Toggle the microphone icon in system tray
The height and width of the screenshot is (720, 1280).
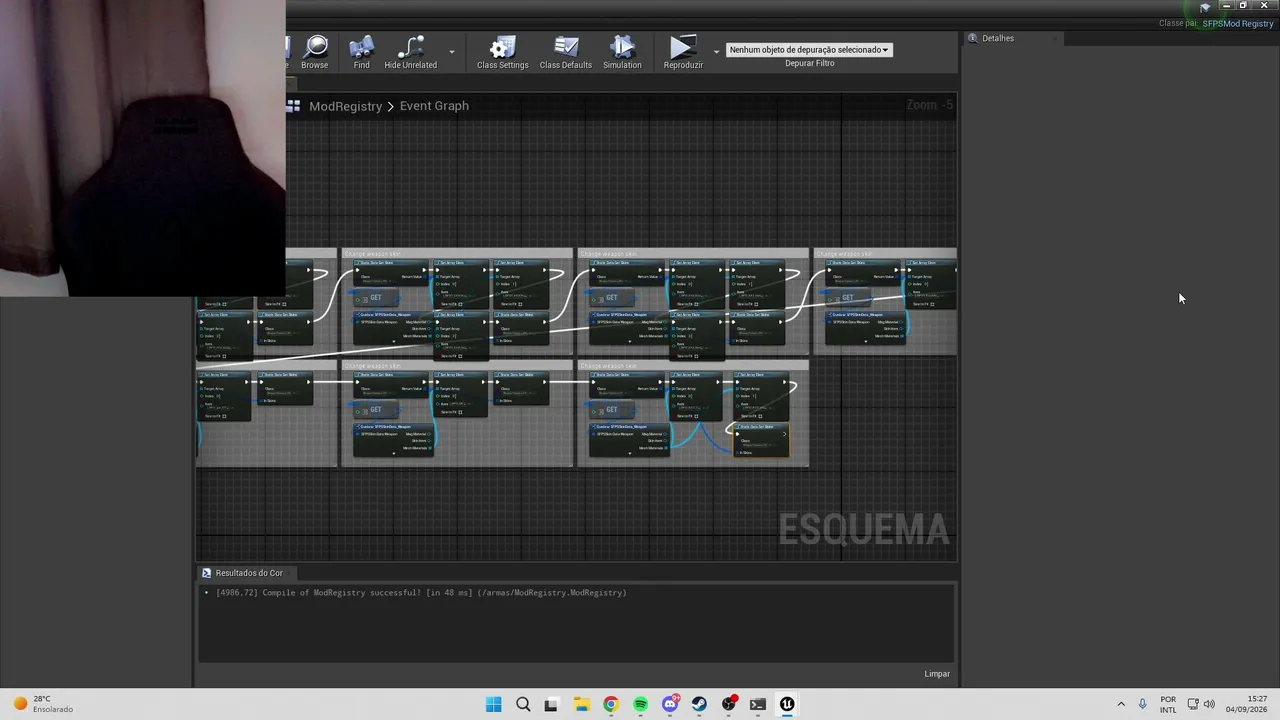1142,704
